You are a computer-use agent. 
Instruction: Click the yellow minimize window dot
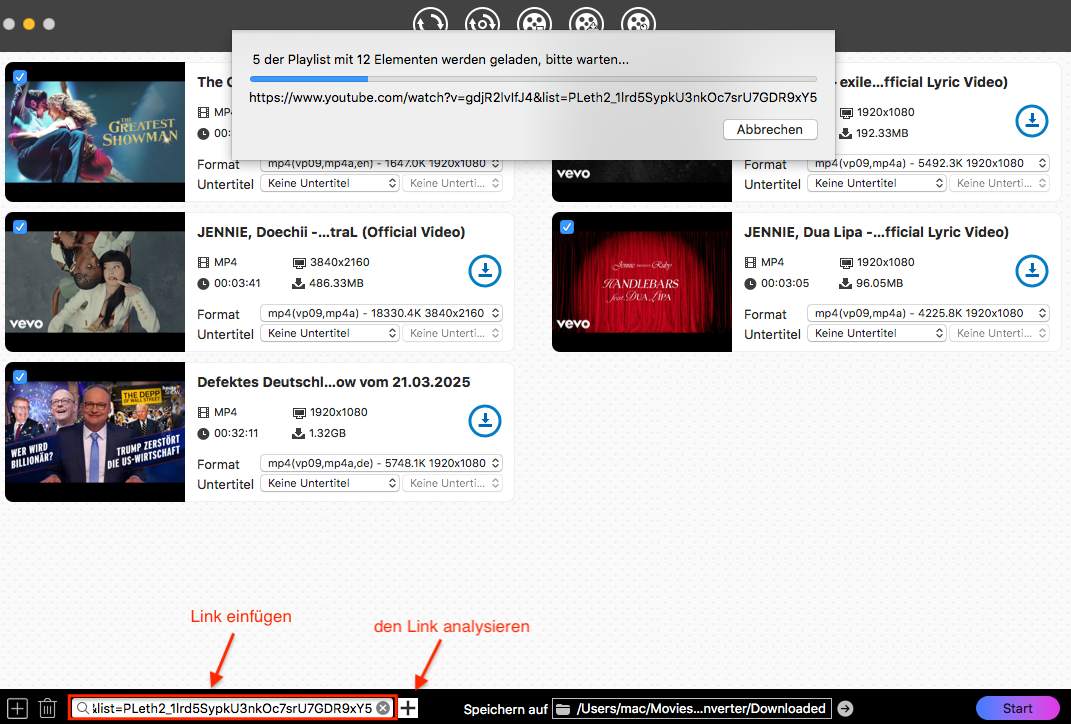pyautogui.click(x=29, y=24)
